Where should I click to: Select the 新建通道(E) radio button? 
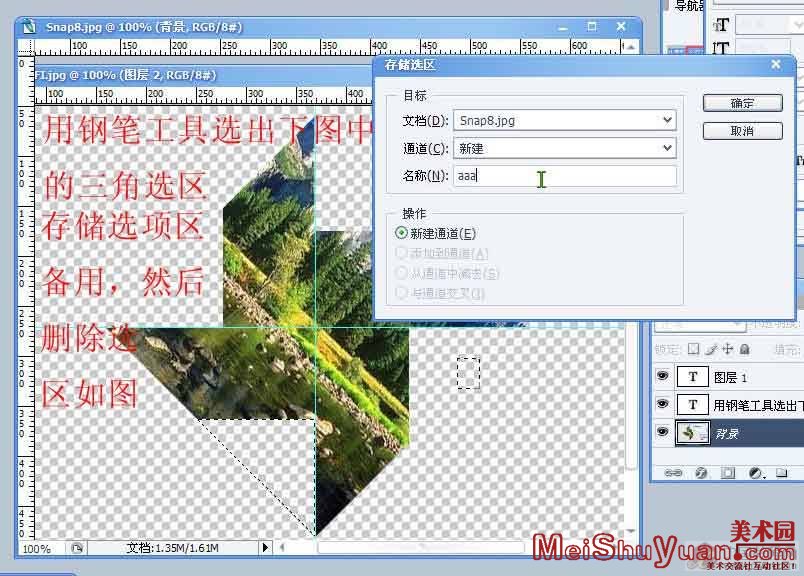click(x=401, y=233)
